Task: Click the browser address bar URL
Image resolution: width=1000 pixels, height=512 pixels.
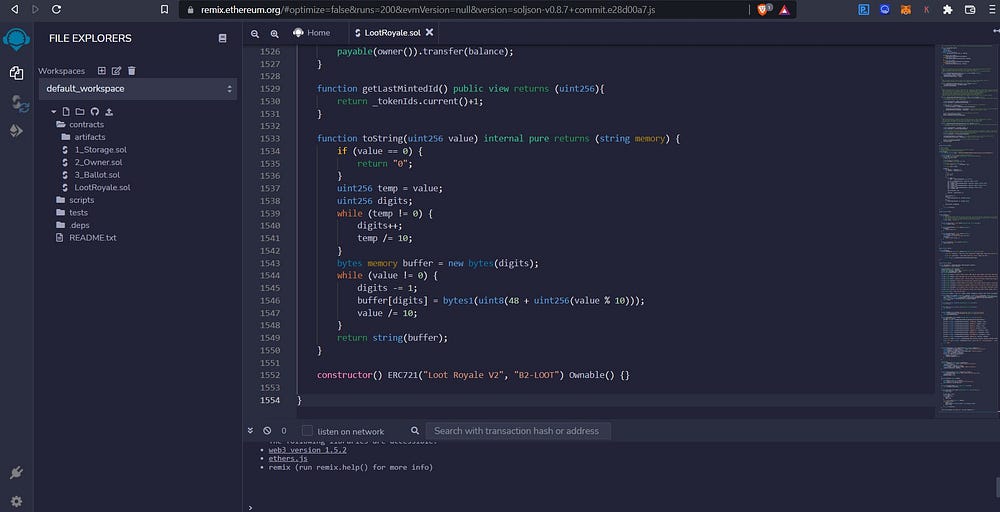Action: [x=427, y=10]
